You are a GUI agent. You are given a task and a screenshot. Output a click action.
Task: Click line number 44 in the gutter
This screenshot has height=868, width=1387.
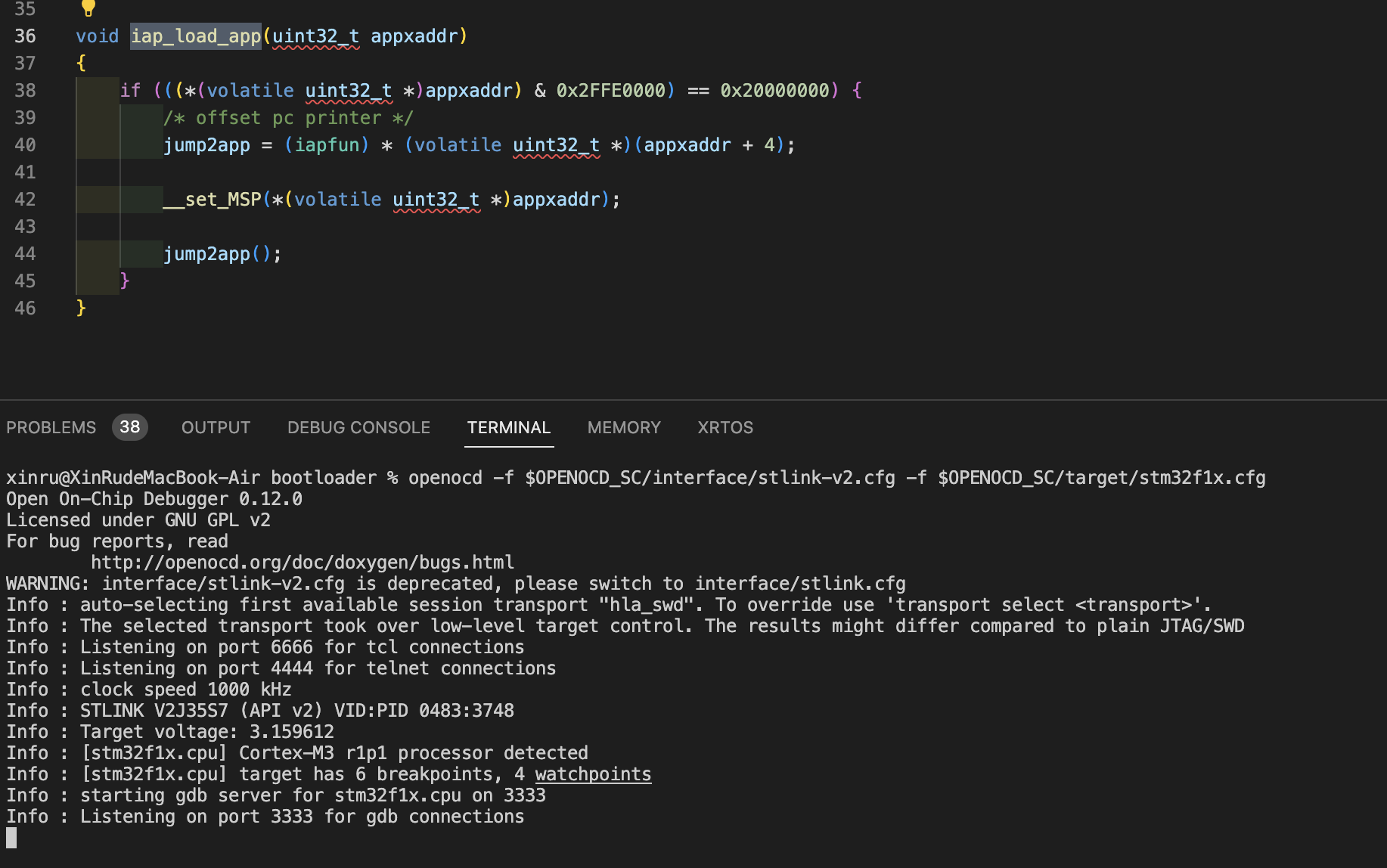pyautogui.click(x=25, y=254)
